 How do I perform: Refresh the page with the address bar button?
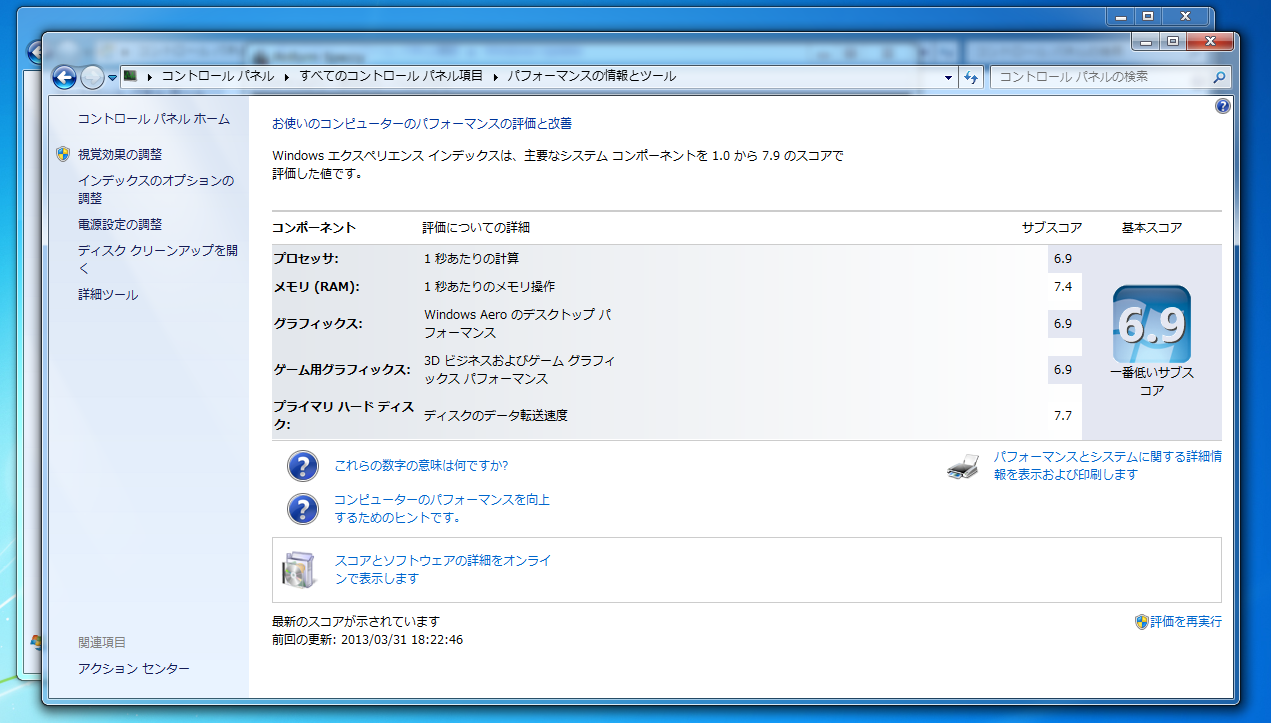point(970,77)
